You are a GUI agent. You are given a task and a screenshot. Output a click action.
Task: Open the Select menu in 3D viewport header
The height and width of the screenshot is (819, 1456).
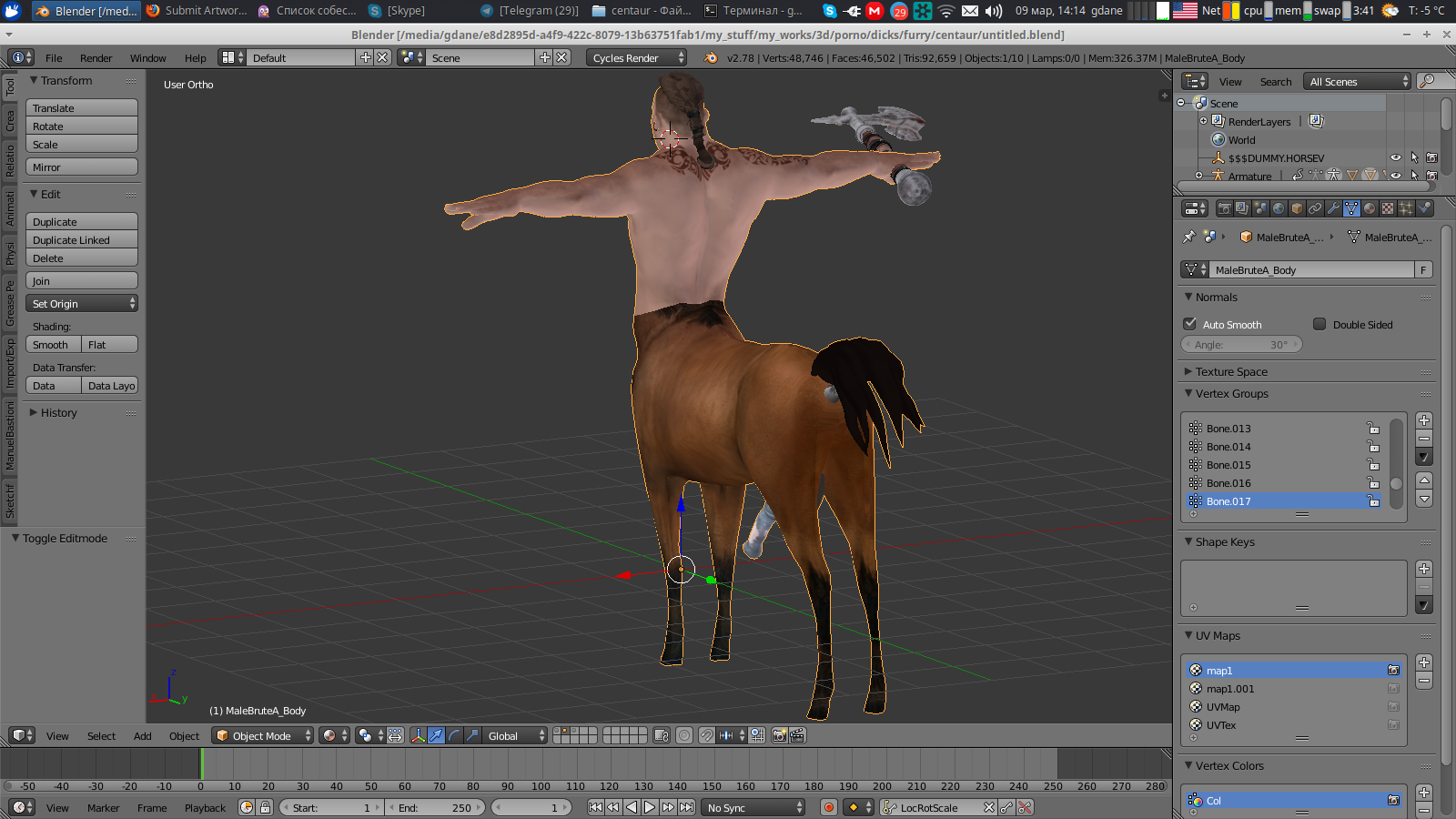(101, 735)
